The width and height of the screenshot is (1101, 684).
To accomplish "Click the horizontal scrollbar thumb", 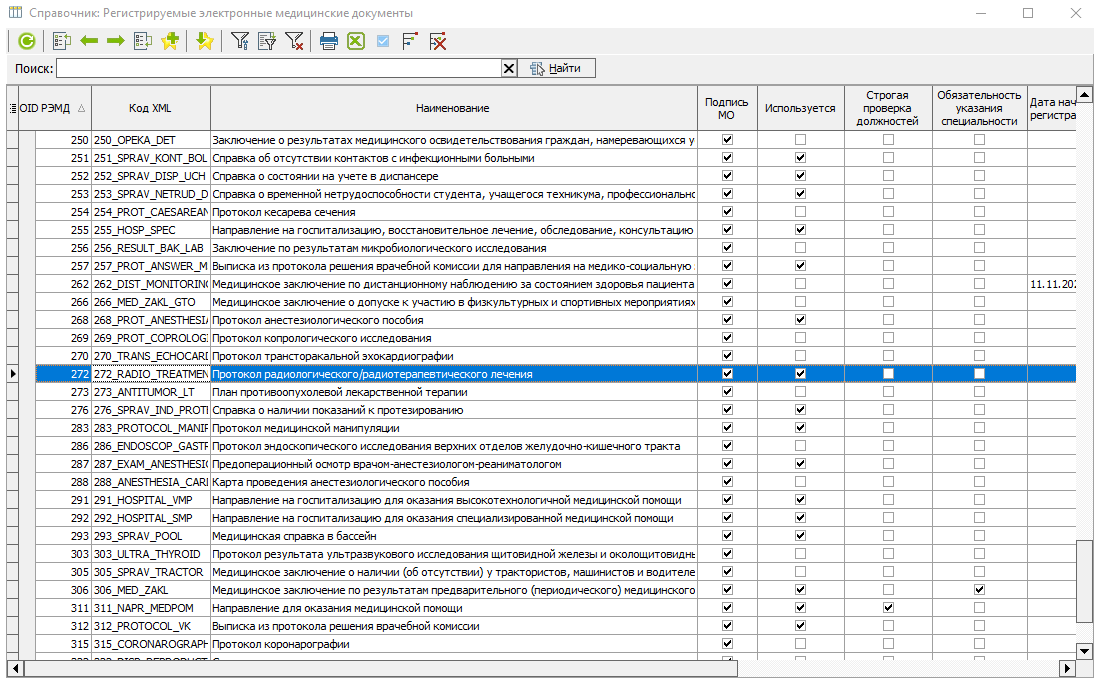I will [x=380, y=668].
